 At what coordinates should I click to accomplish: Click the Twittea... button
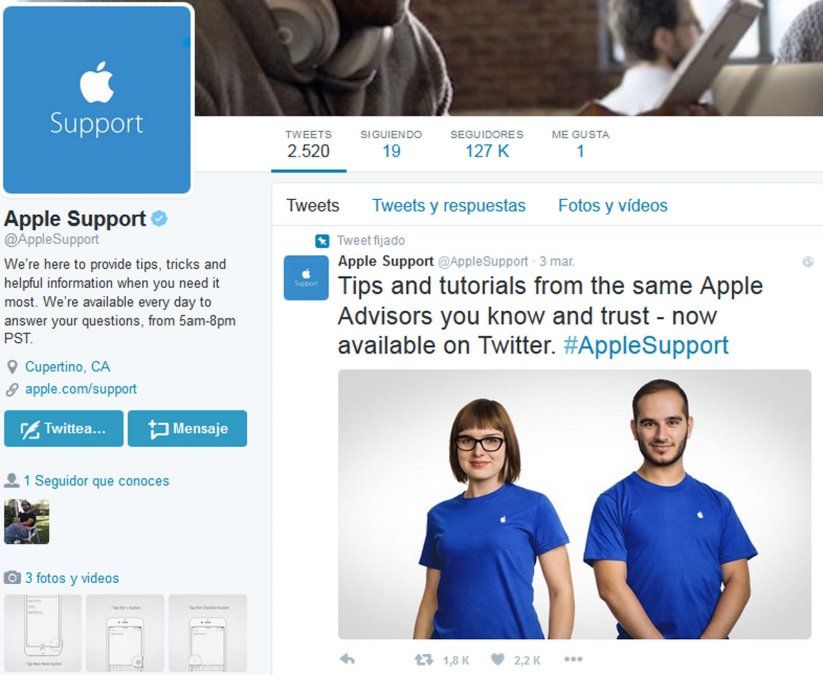coord(64,428)
